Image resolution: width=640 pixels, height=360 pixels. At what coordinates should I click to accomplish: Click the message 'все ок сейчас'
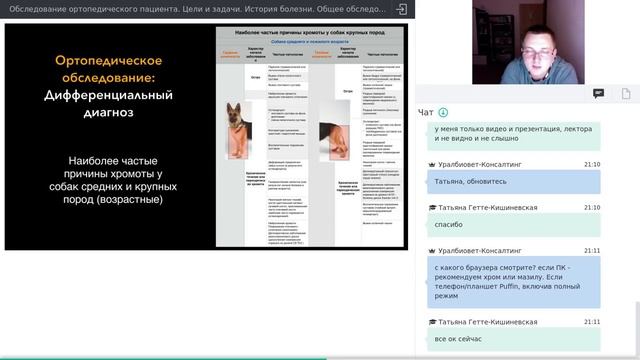(513, 339)
